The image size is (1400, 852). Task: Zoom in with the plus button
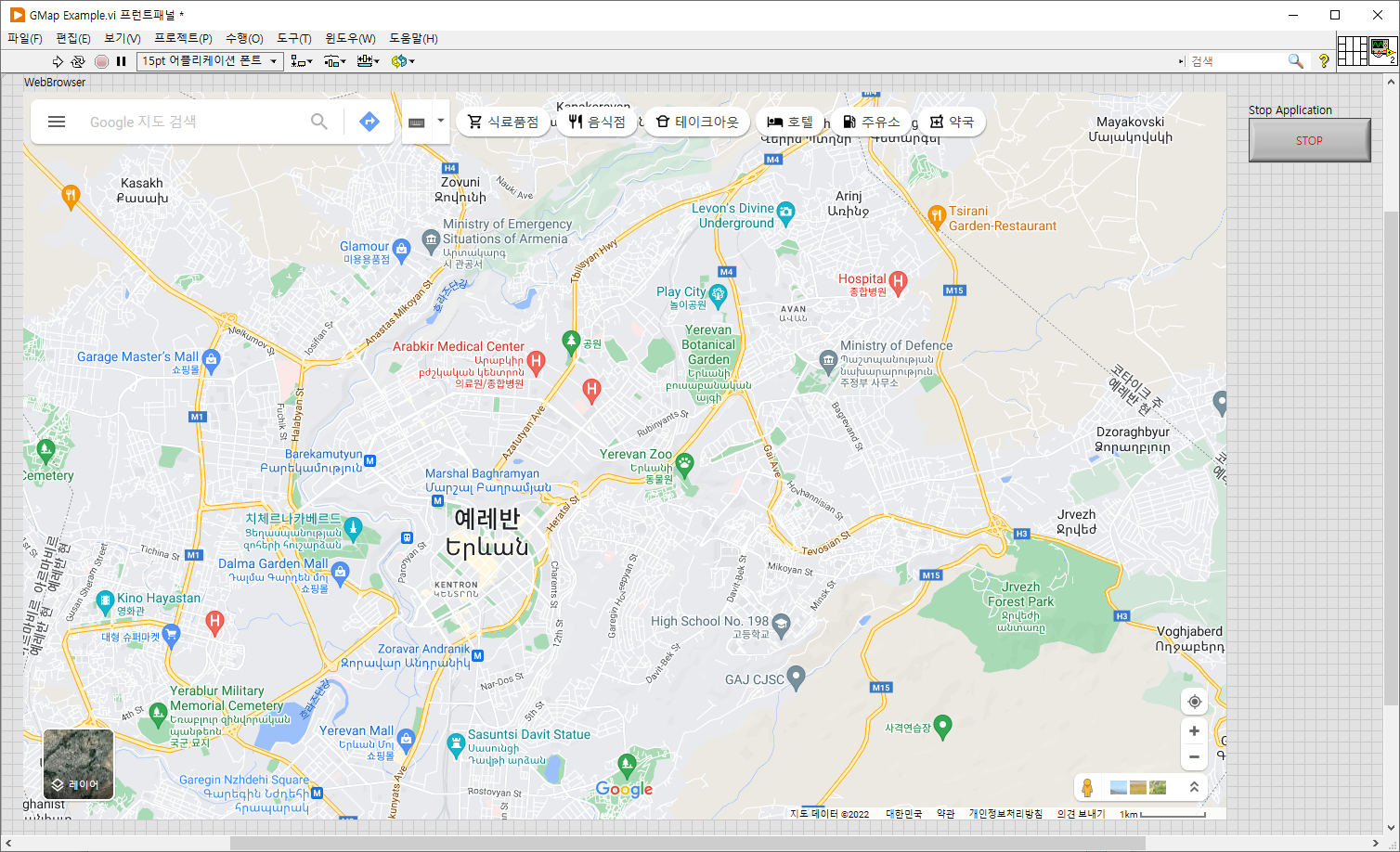[x=1194, y=731]
